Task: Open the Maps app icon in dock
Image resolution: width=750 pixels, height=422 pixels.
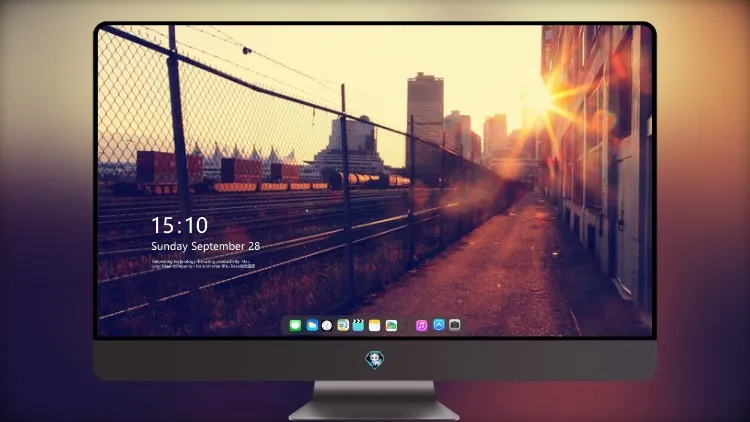Action: pos(343,325)
